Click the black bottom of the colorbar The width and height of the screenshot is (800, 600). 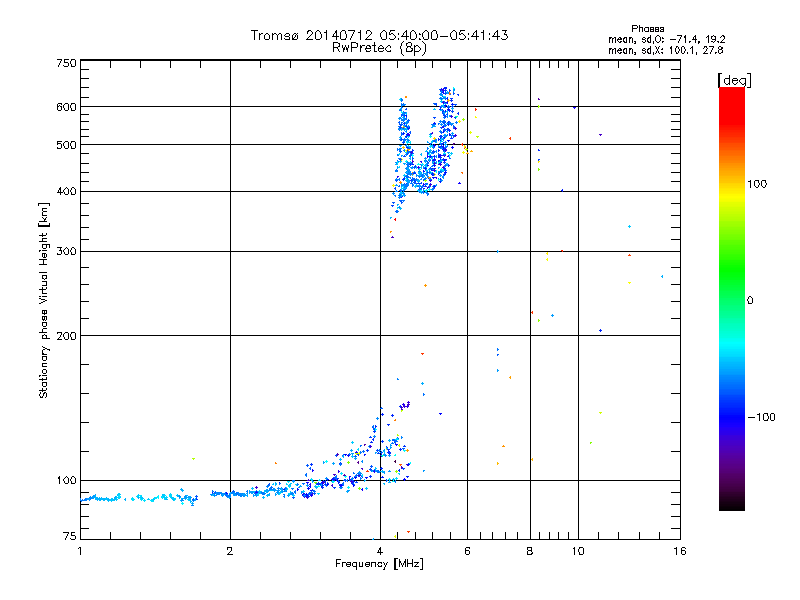pyautogui.click(x=732, y=503)
